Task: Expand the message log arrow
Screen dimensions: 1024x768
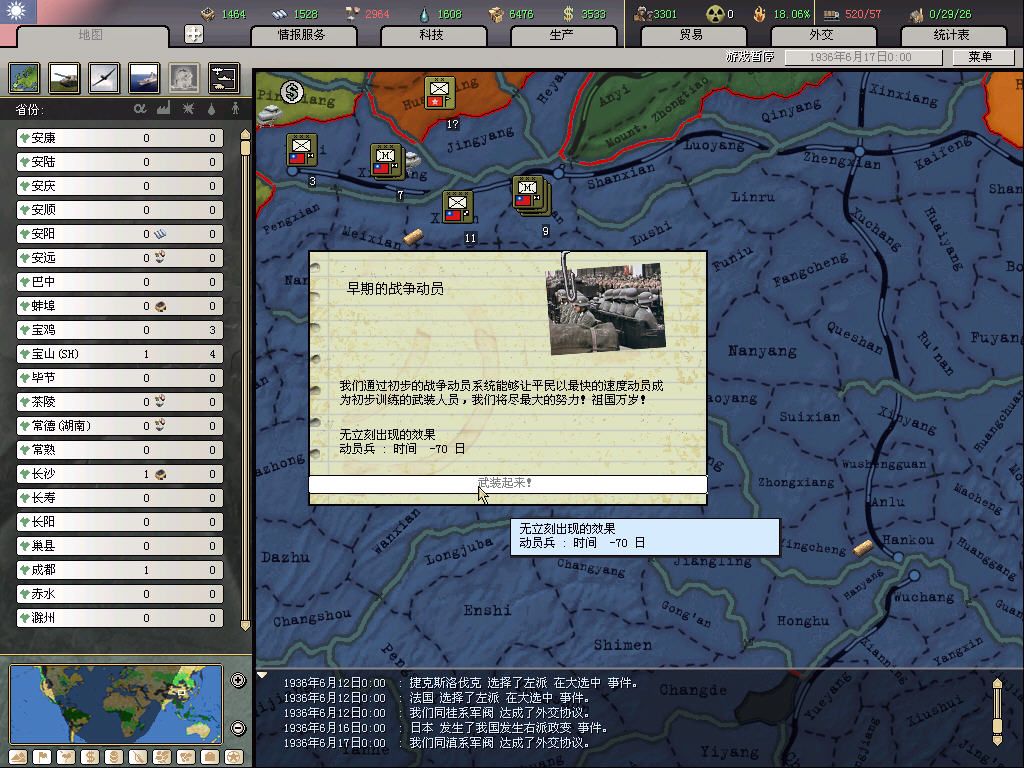Action: (262, 675)
